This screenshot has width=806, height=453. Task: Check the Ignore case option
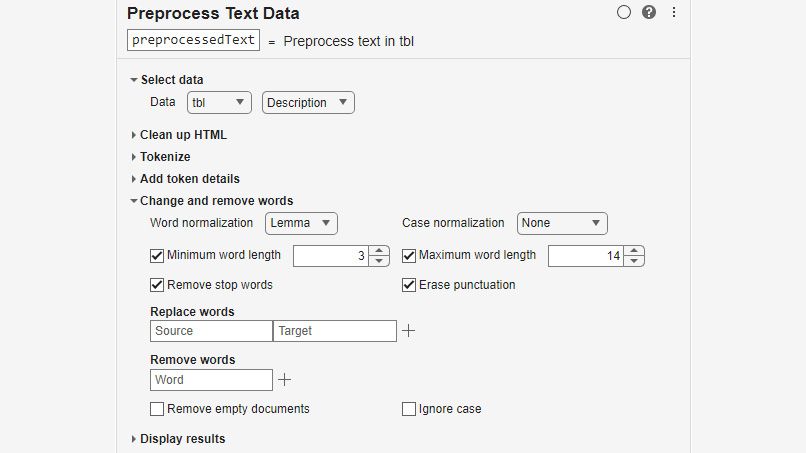tap(409, 409)
